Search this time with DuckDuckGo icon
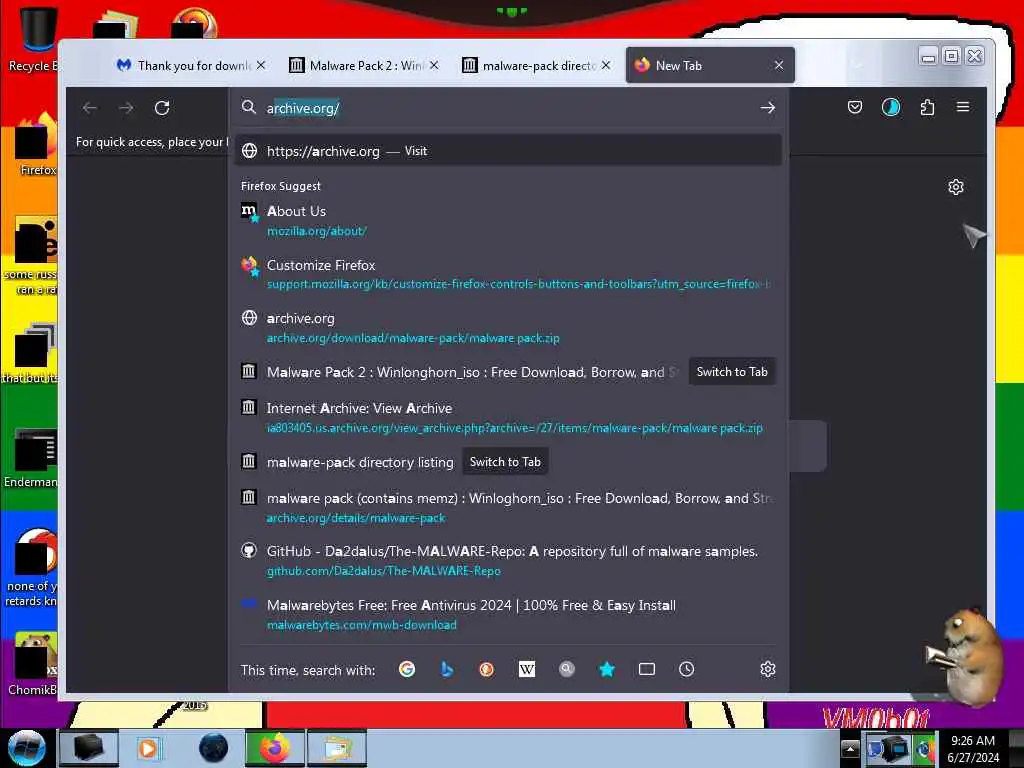 click(487, 669)
